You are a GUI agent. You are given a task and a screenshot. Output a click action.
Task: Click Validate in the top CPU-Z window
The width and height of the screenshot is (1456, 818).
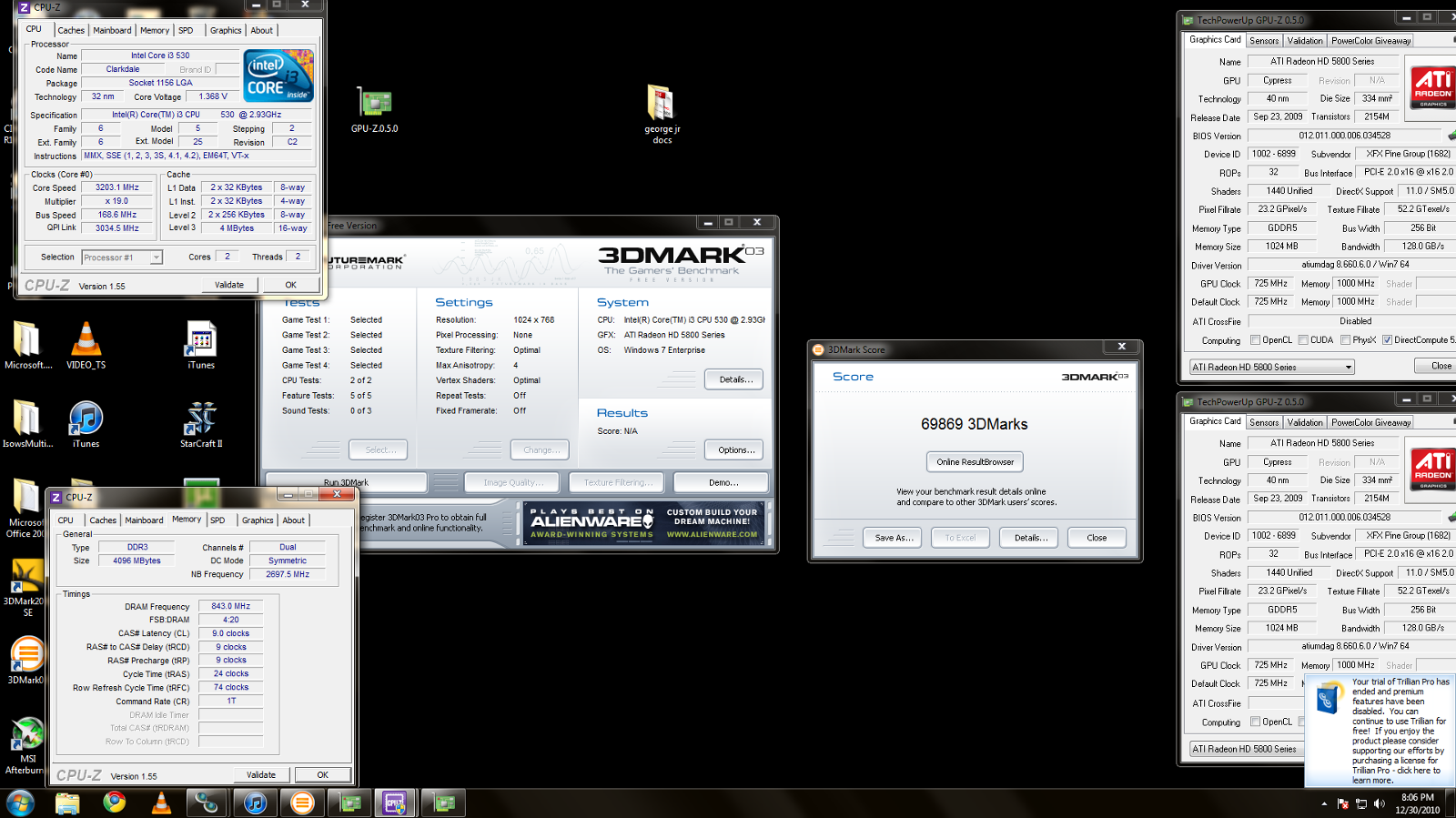tap(229, 285)
